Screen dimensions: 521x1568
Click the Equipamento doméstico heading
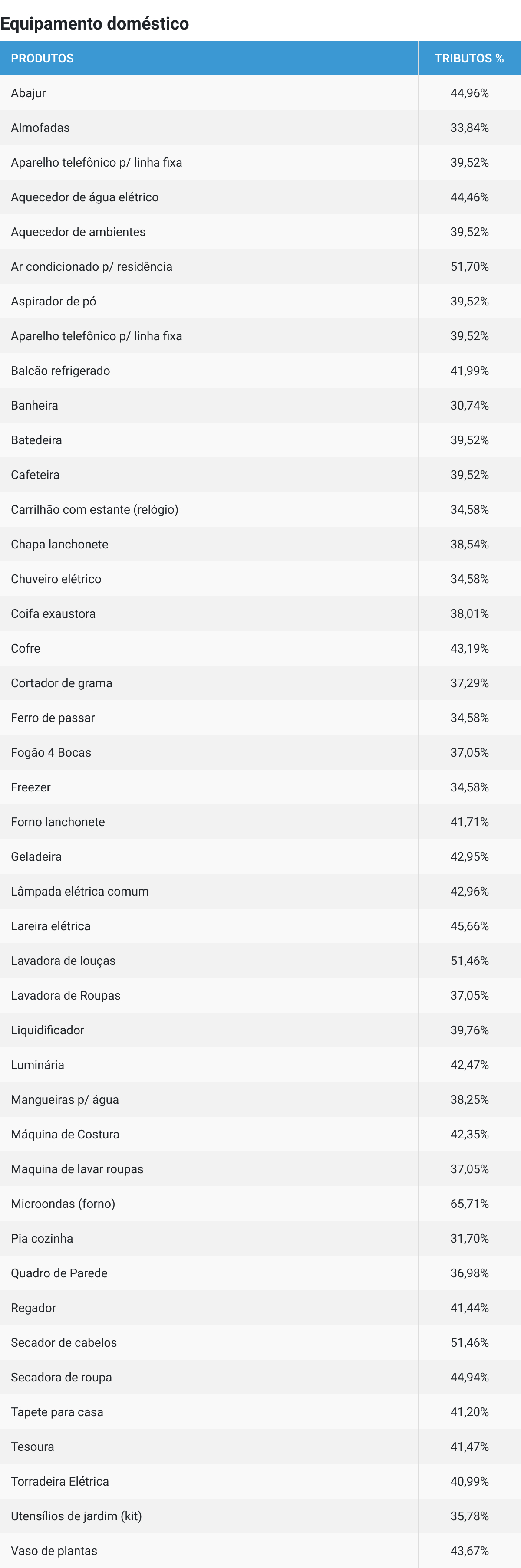95,24
